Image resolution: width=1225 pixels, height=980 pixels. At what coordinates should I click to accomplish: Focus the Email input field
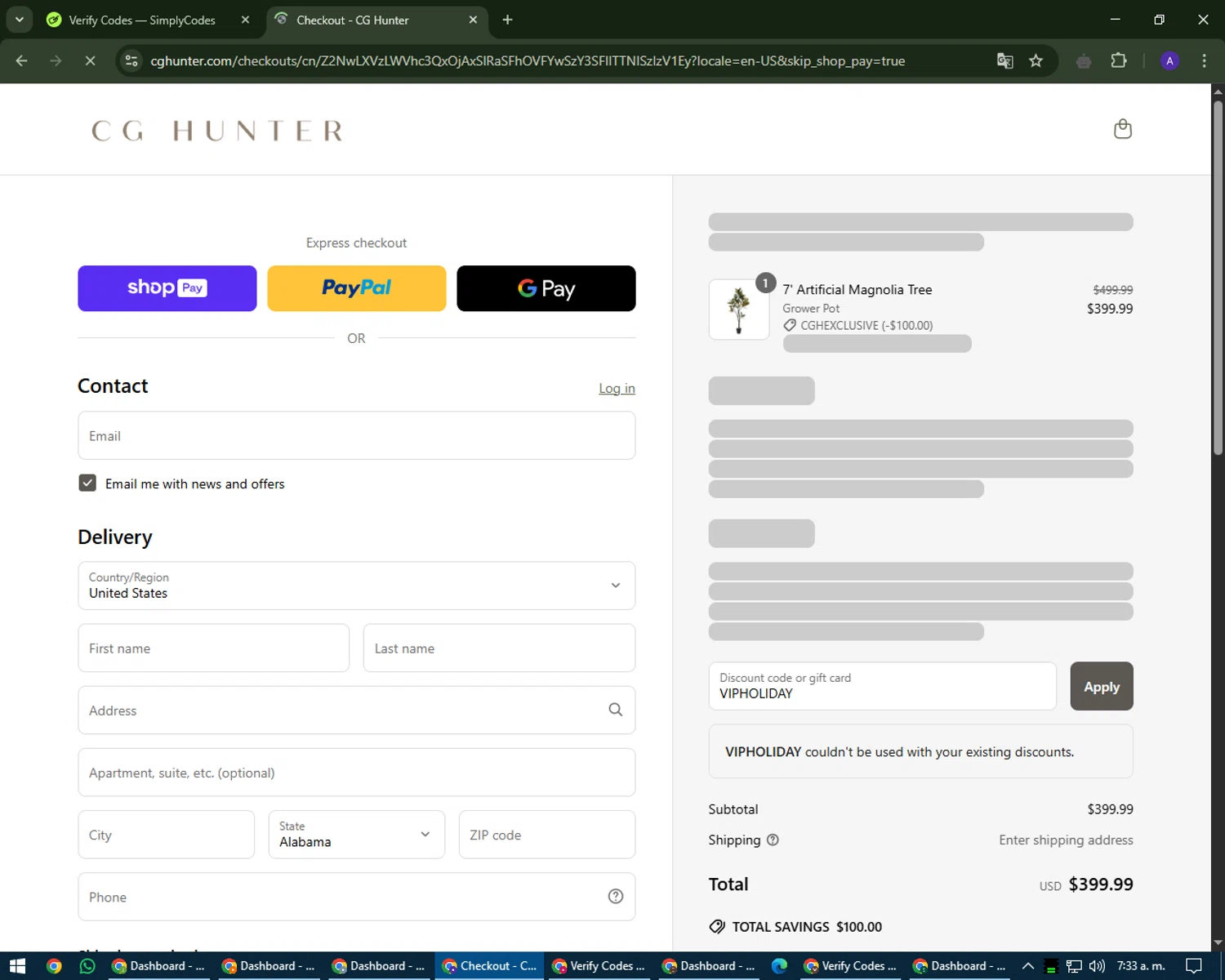point(356,435)
